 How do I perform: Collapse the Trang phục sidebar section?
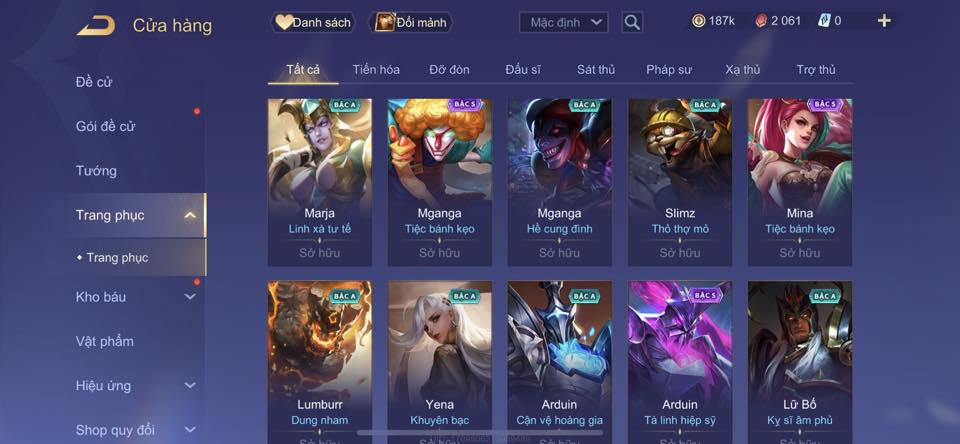pyautogui.click(x=190, y=215)
